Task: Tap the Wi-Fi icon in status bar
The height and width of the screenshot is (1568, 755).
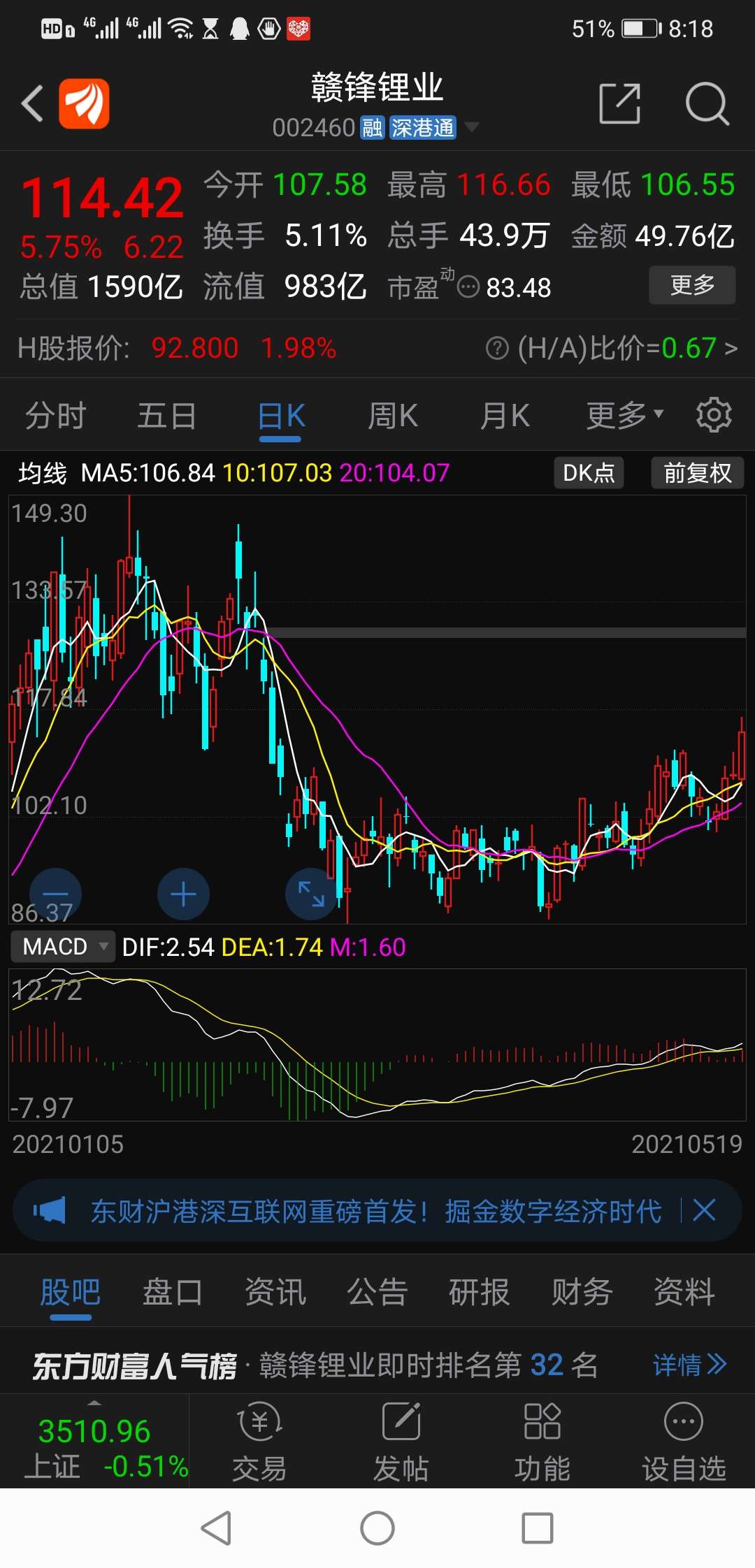Action: 182,29
